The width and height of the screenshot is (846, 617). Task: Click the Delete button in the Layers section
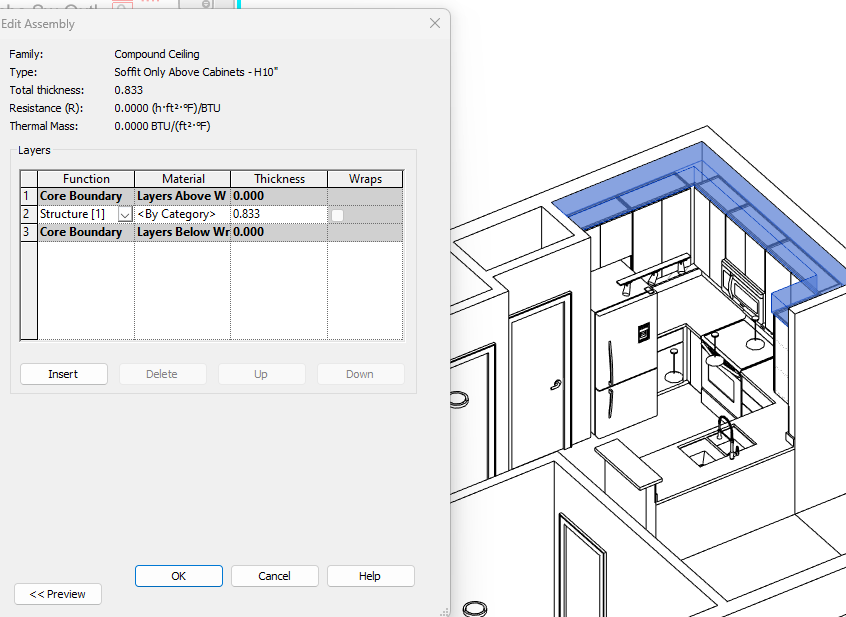(162, 373)
